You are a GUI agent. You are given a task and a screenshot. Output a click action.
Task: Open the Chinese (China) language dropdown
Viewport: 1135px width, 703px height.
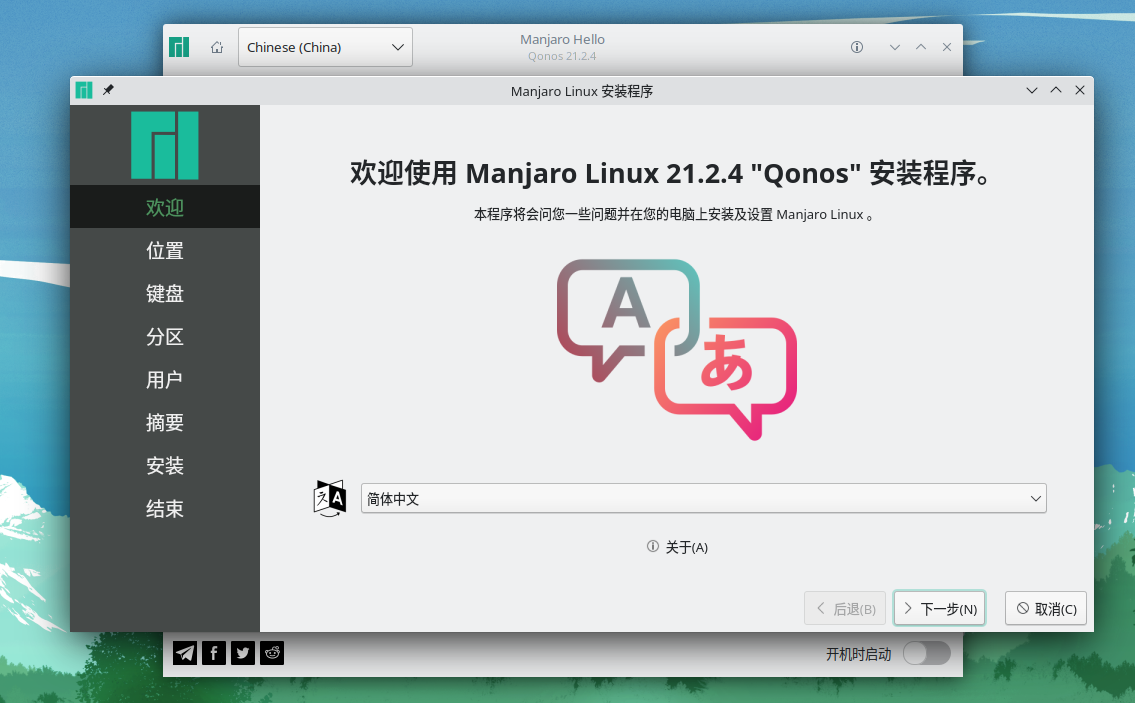pos(325,47)
